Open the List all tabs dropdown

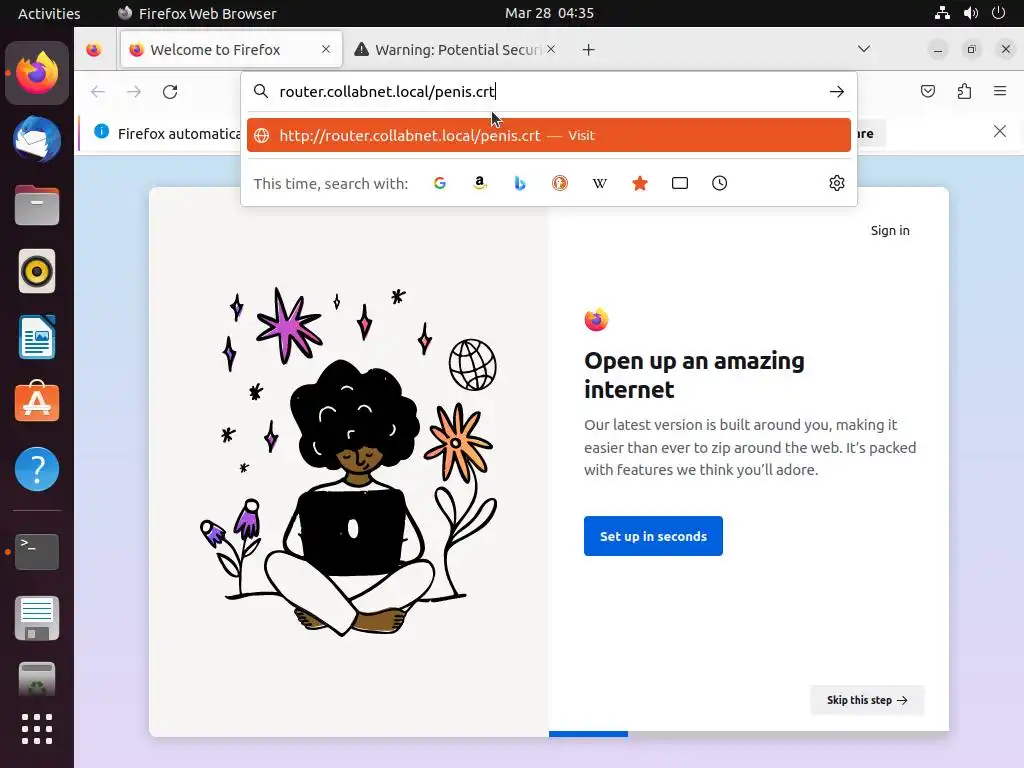point(864,49)
